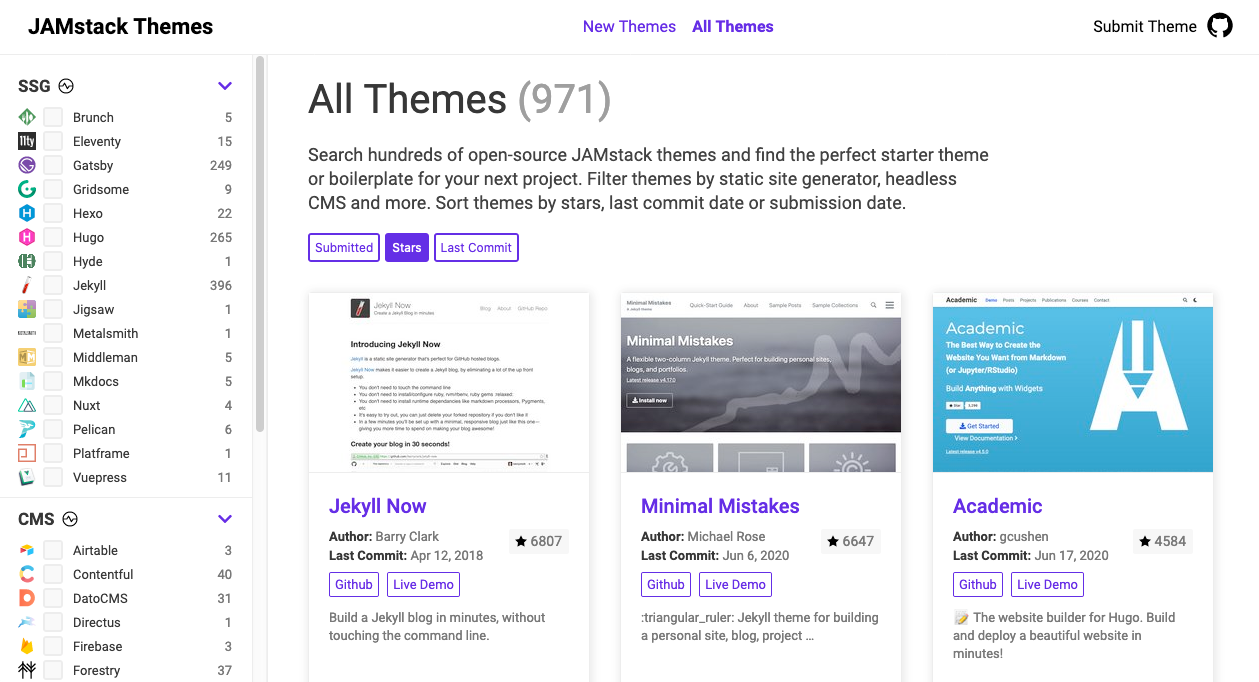This screenshot has height=682, width=1259.
Task: Open the GitHub octocat icon in header
Action: (1220, 26)
